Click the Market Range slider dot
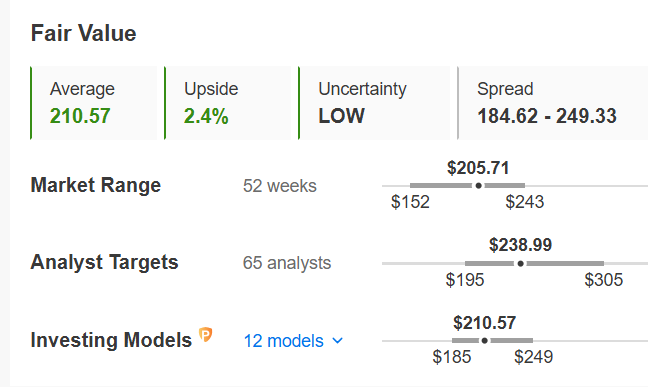Image resolution: width=648 pixels, height=387 pixels. [479, 186]
